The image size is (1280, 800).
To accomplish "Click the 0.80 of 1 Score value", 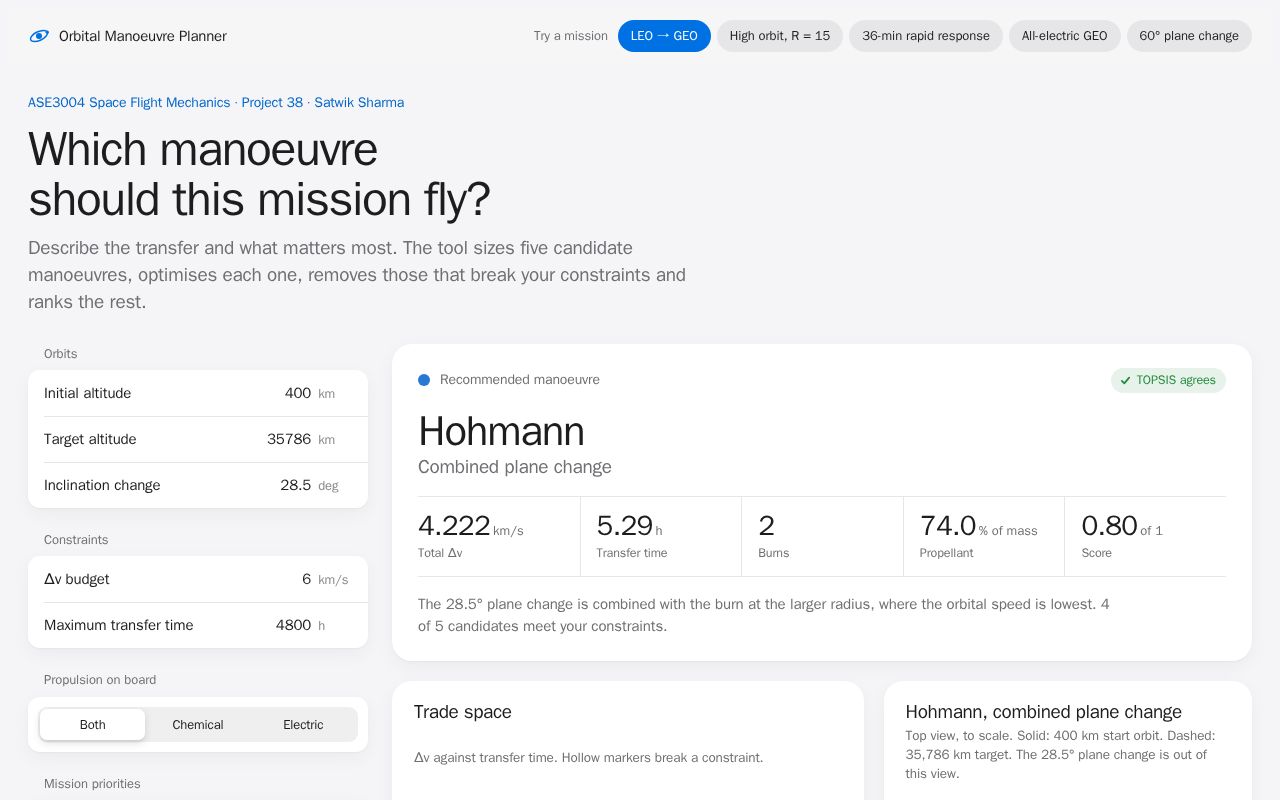I will (x=1122, y=526).
